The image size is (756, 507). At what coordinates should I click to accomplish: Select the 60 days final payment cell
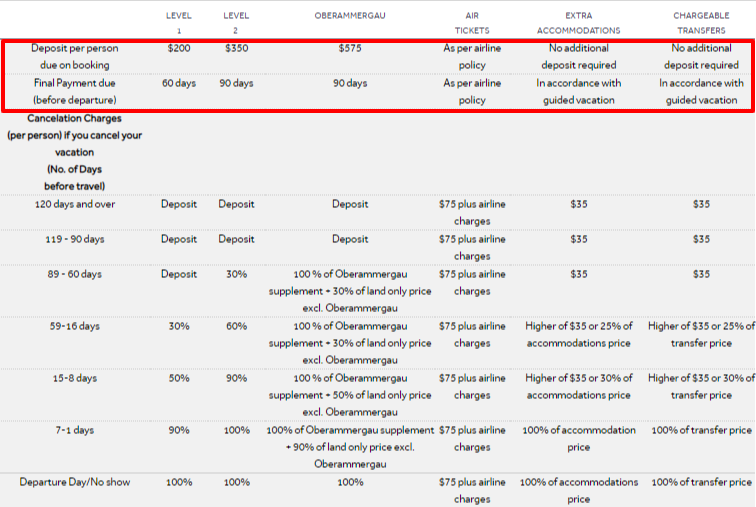point(179,83)
